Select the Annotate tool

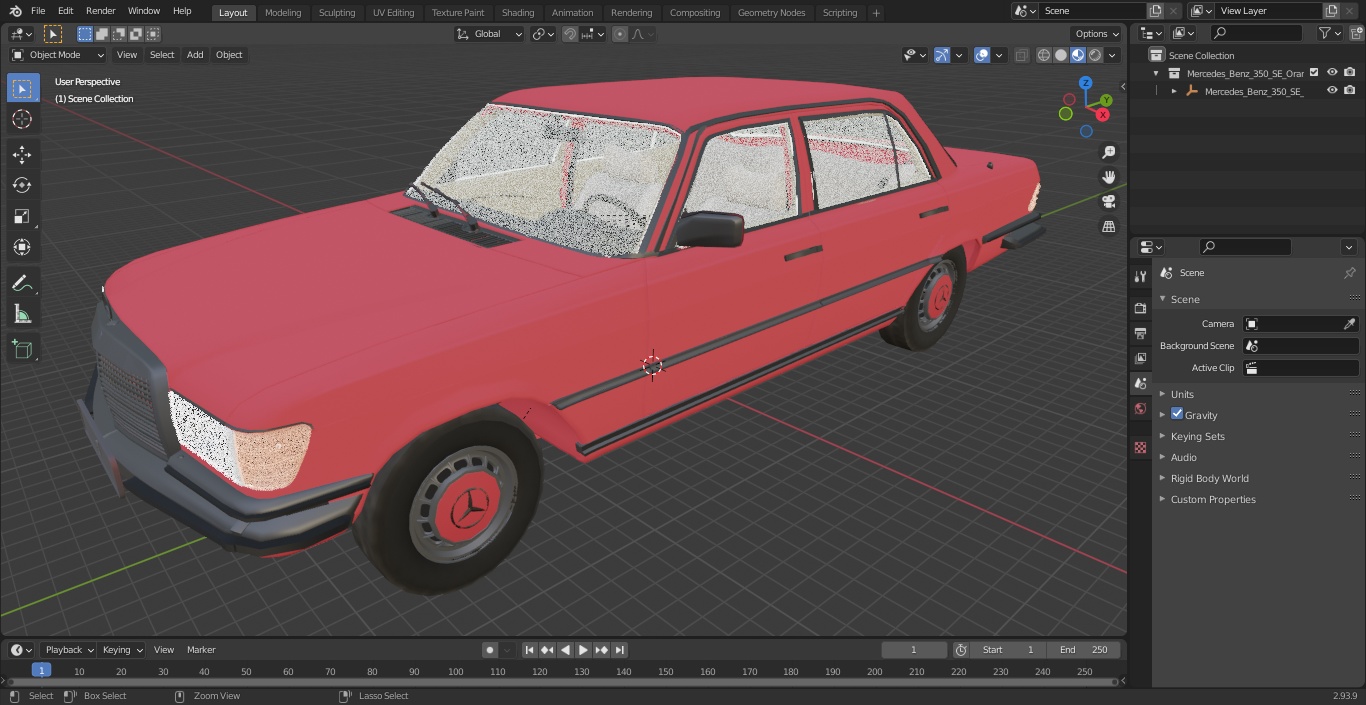22,284
